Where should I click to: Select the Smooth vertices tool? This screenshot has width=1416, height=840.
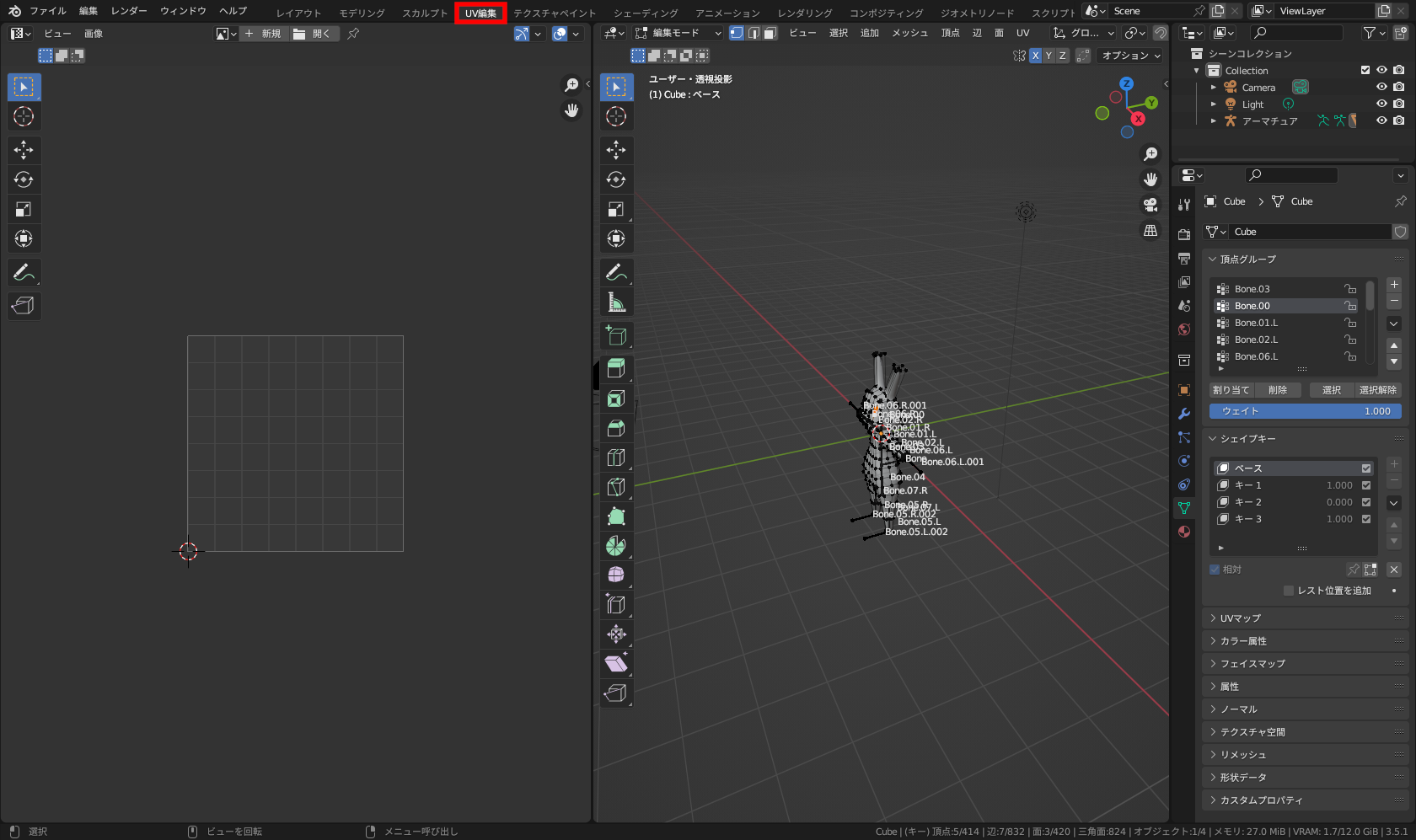(x=616, y=575)
